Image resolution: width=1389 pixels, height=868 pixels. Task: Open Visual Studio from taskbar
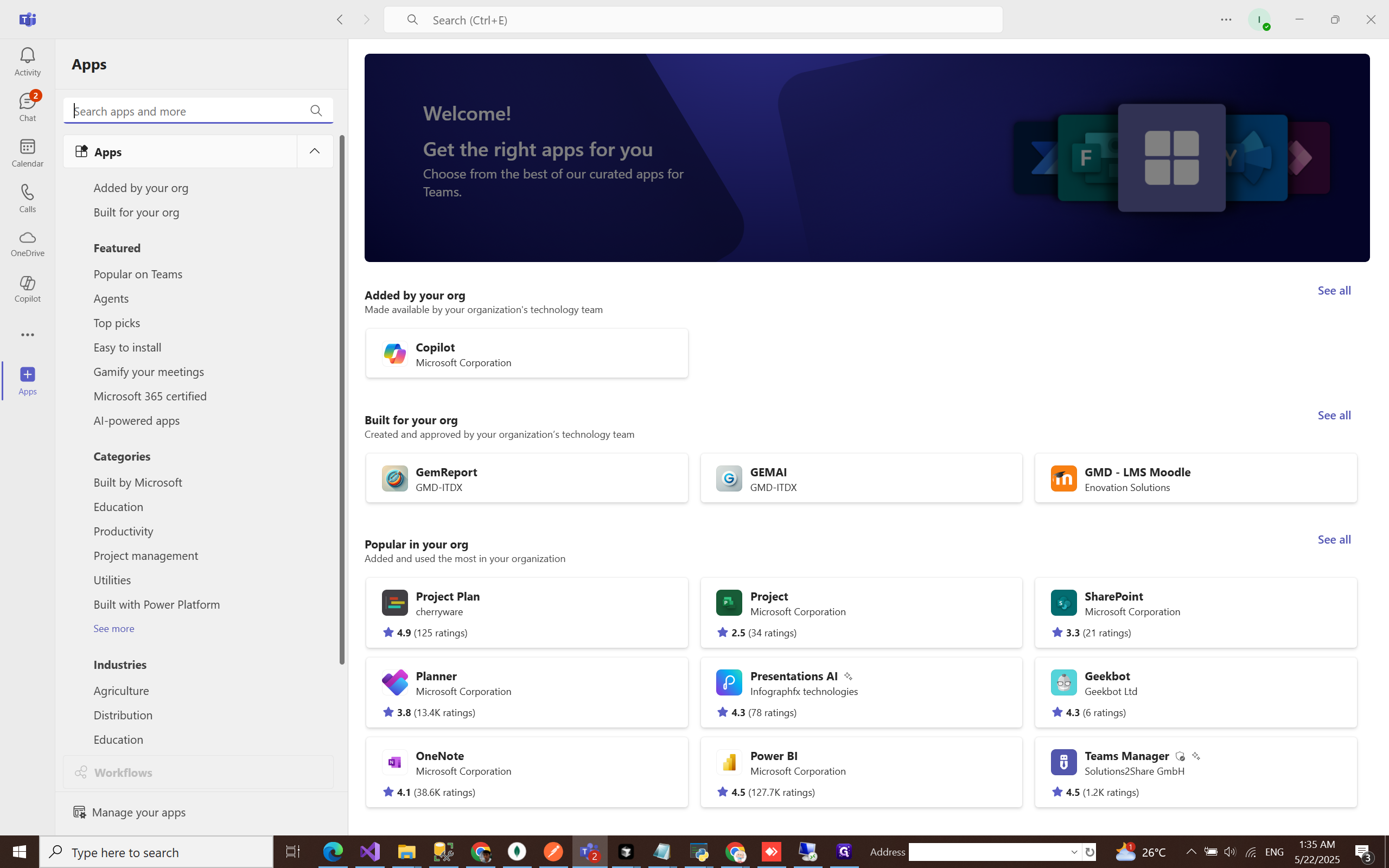tap(369, 852)
